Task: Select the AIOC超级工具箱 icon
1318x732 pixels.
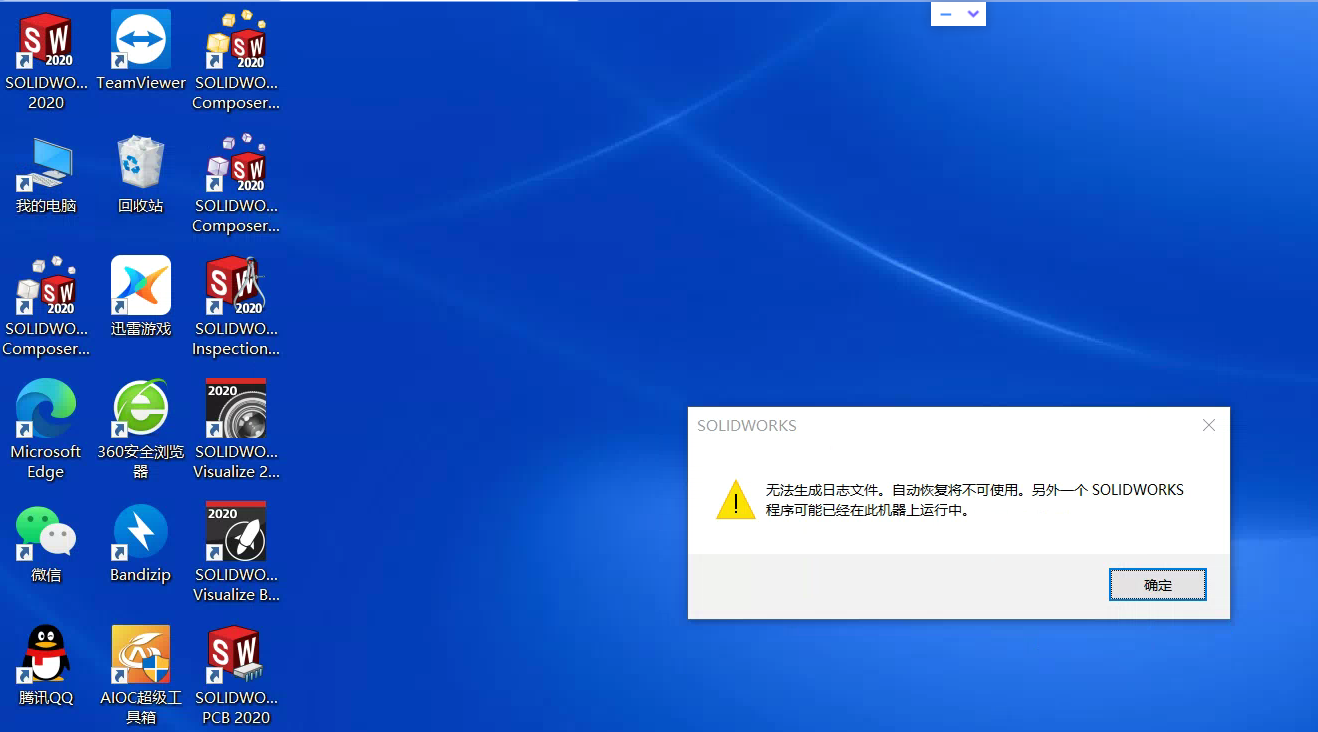Action: [141, 655]
